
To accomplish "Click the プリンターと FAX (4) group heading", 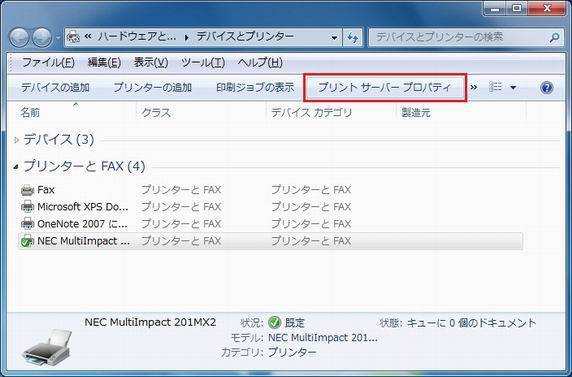I will click(84, 167).
